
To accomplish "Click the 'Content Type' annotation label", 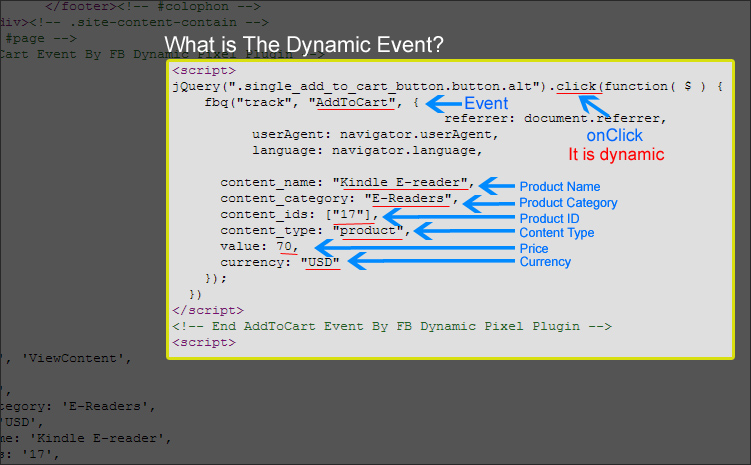I will (x=557, y=233).
